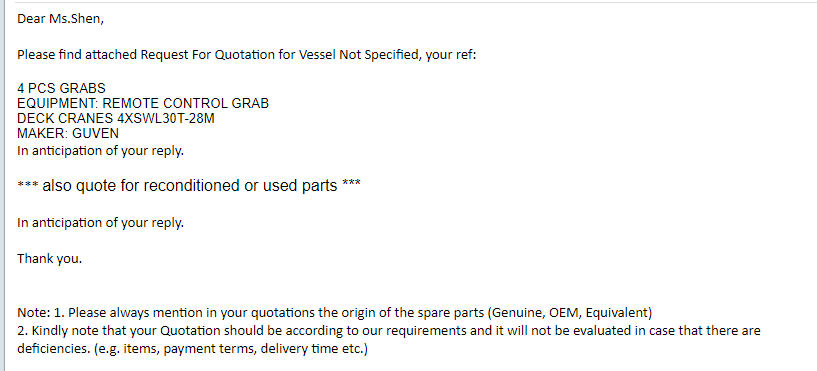Click the phrase 'Vessel Not Specified'
Viewport: 817px width, 371px height.
click(358, 55)
